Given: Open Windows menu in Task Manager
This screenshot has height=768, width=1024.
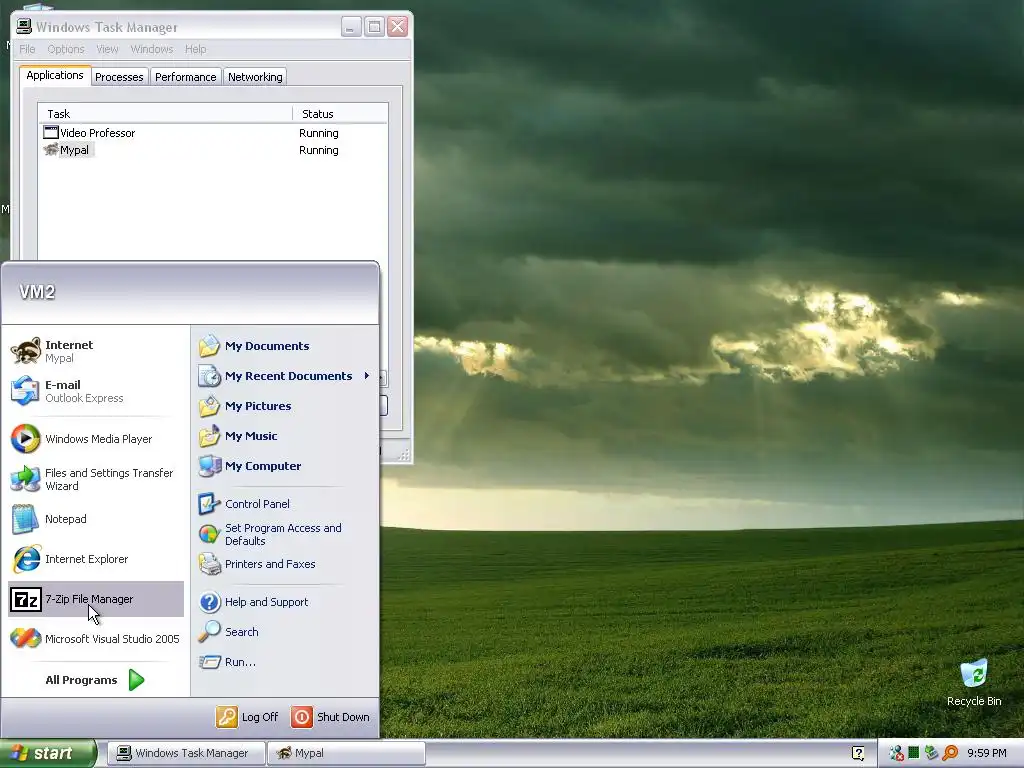Looking at the screenshot, I should pyautogui.click(x=152, y=49).
